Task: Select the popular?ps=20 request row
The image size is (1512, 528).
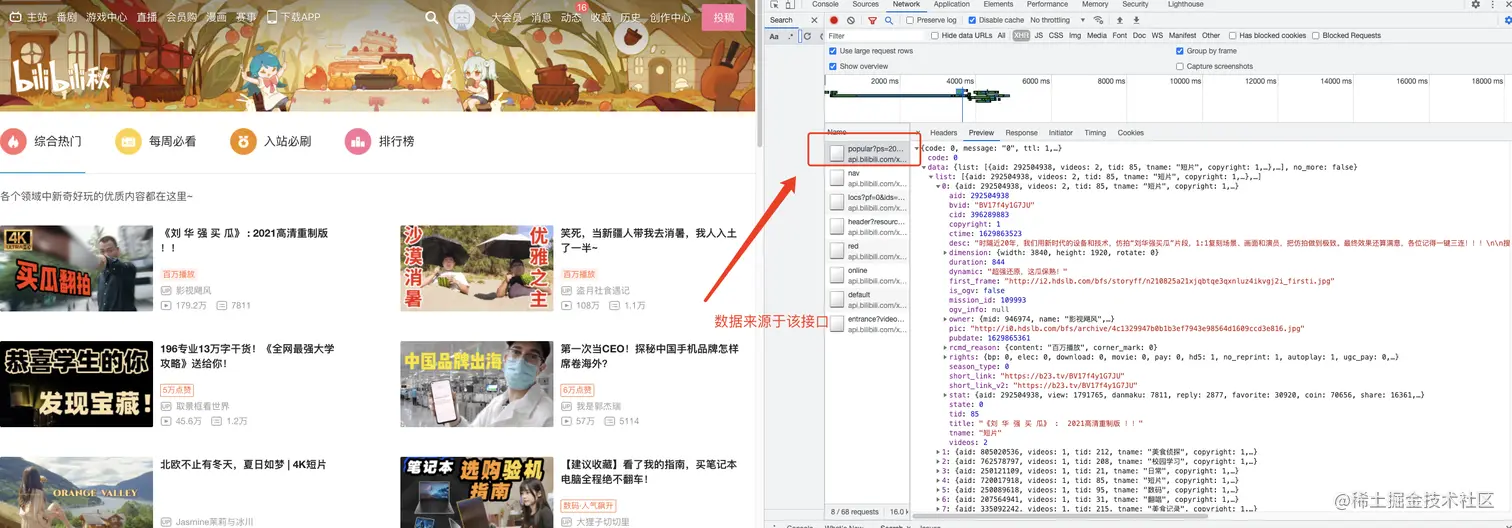Action: pos(867,153)
